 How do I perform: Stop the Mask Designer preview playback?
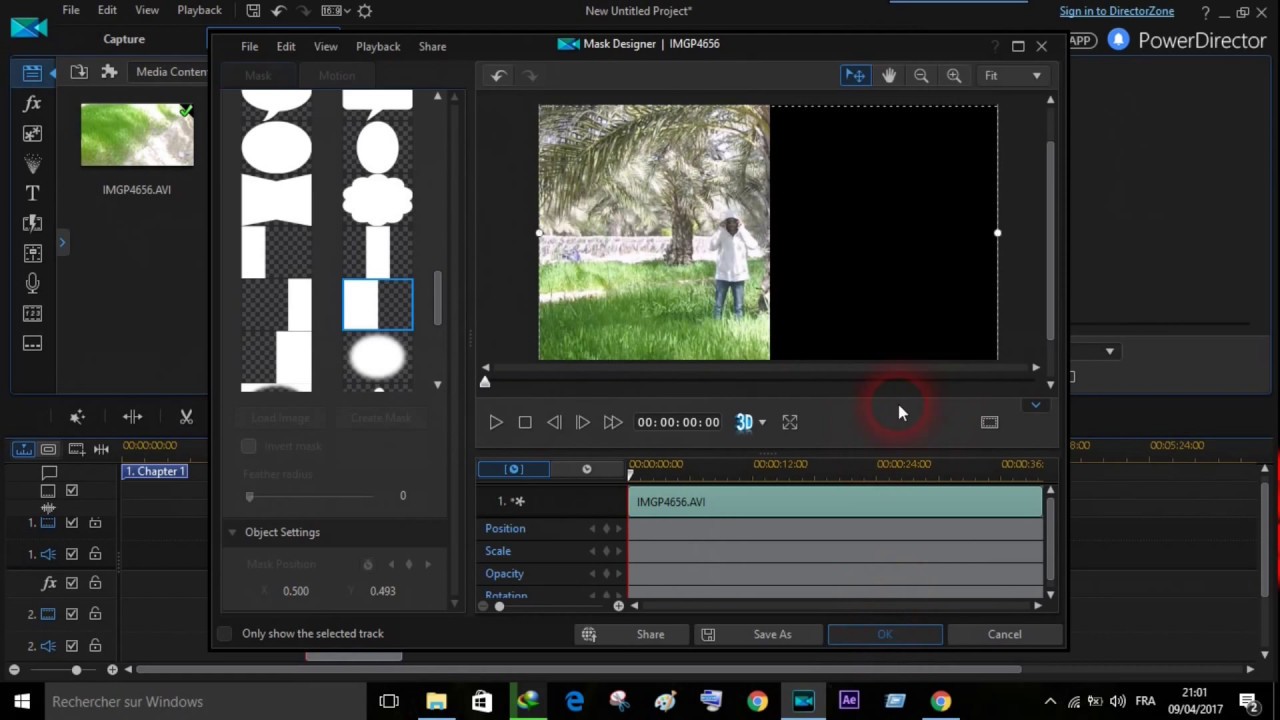[525, 422]
